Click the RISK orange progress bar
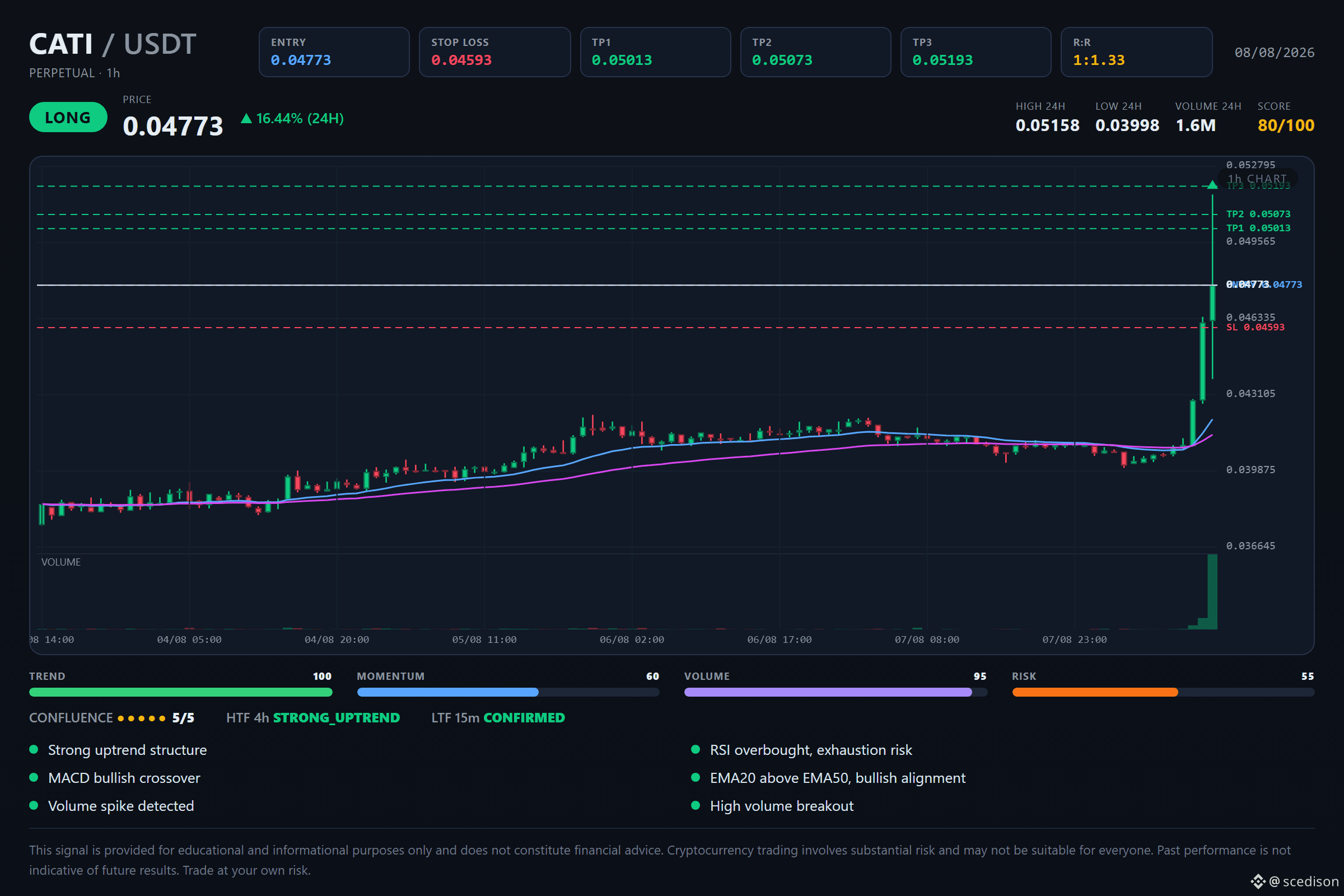 1164,692
